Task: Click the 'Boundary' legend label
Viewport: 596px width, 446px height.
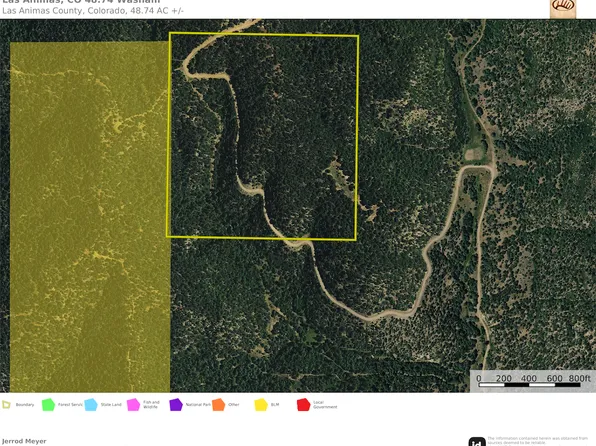Action: pos(25,405)
